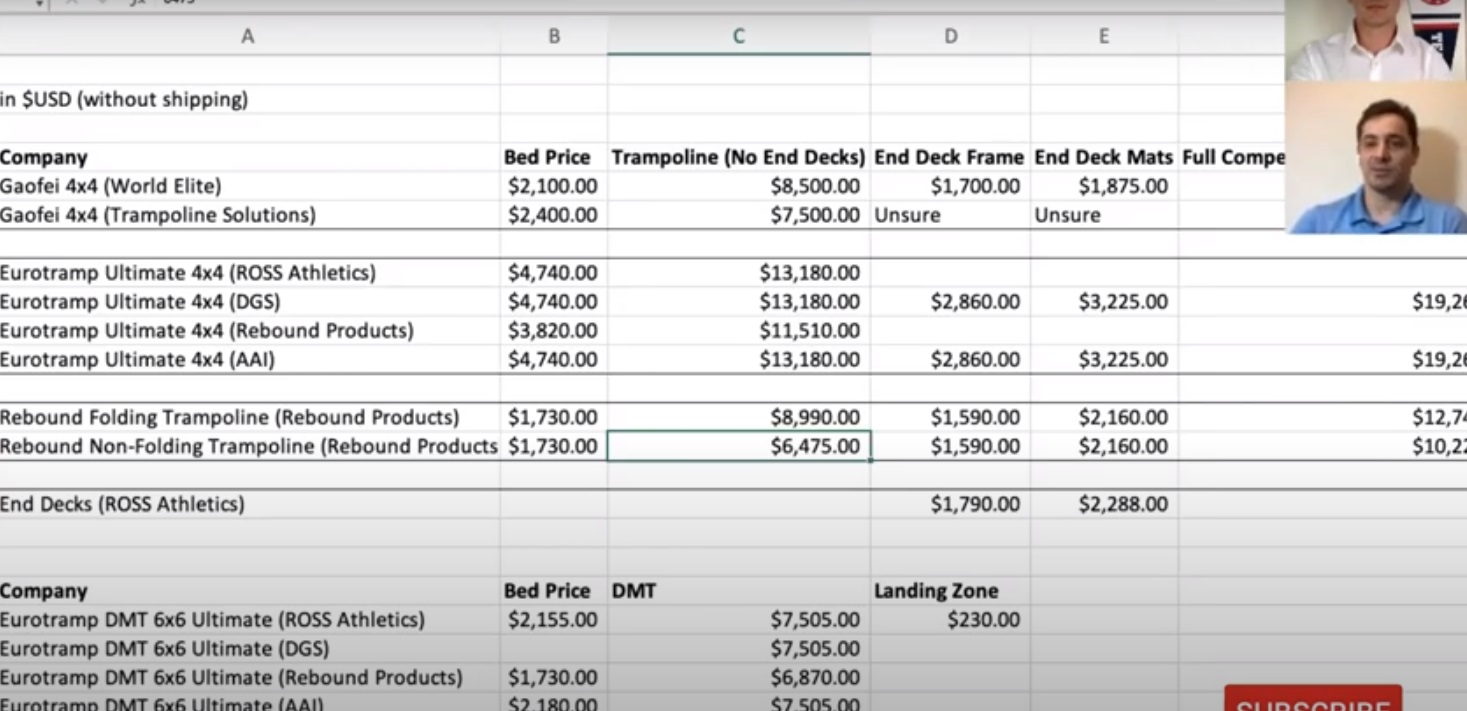The width and height of the screenshot is (1467, 711).
Task: Select the "Eurotramp Ultimate 4x4 (ROSS Athletics)" cell
Action: [250, 273]
